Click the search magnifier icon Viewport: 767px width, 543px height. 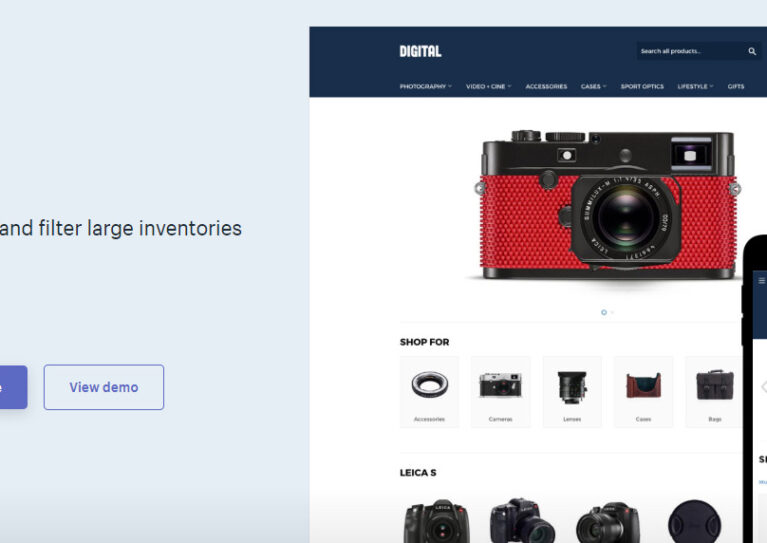pos(752,51)
